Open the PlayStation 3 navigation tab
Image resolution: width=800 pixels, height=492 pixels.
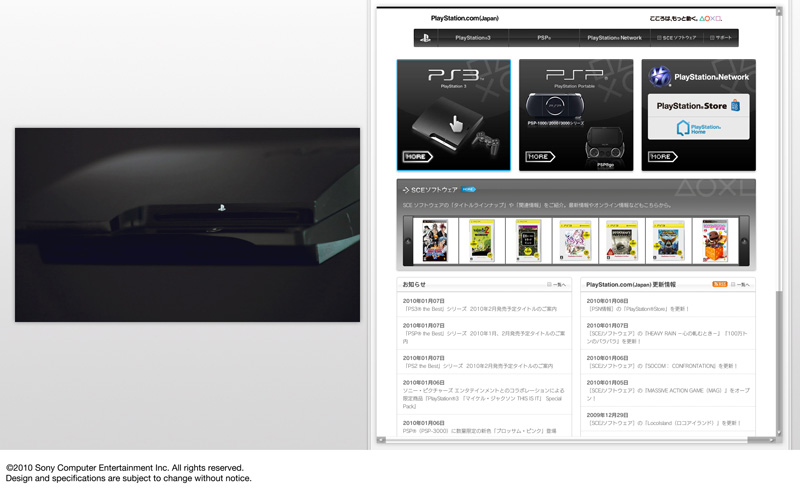point(473,38)
